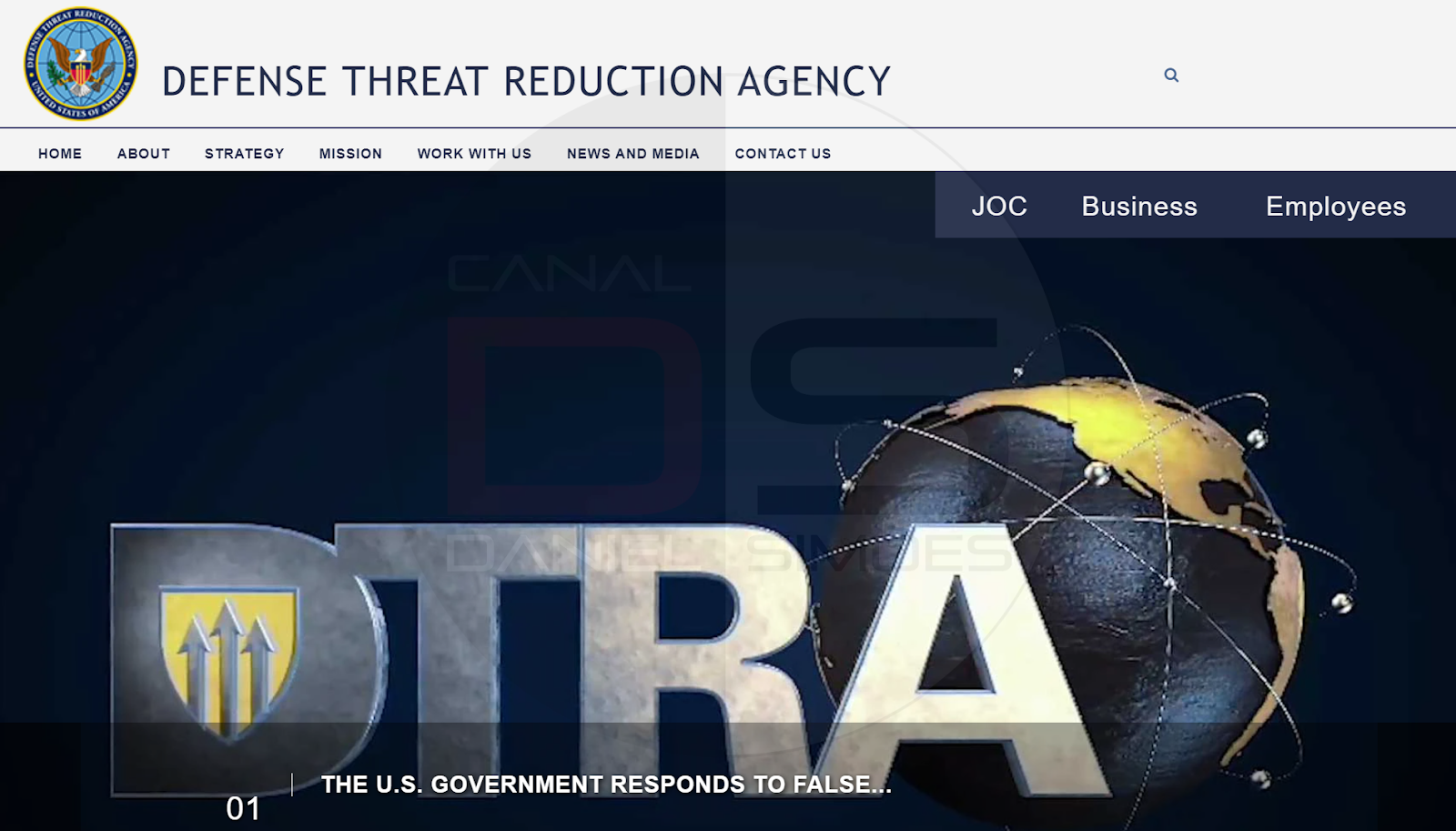Screen dimensions: 1456x831
Task: Select the Employees quick link
Action: click(x=1336, y=207)
